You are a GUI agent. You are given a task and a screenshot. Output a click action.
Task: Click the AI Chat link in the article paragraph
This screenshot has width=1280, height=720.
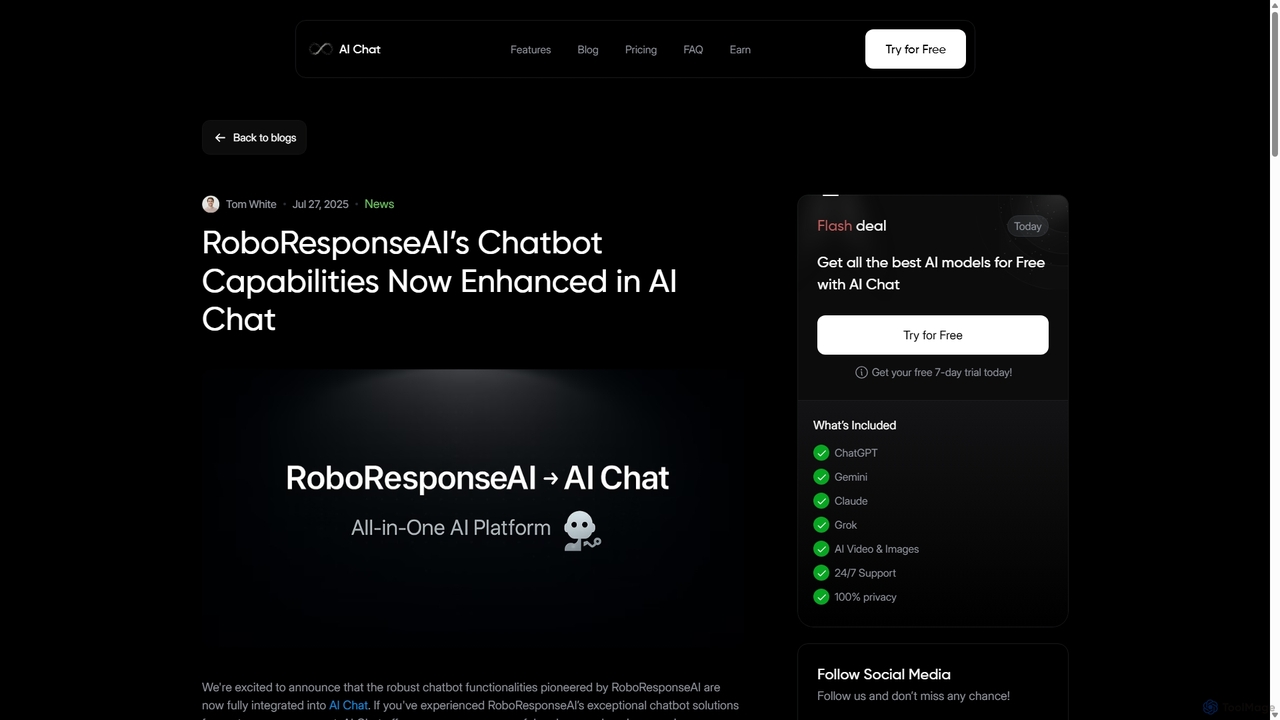tap(348, 705)
